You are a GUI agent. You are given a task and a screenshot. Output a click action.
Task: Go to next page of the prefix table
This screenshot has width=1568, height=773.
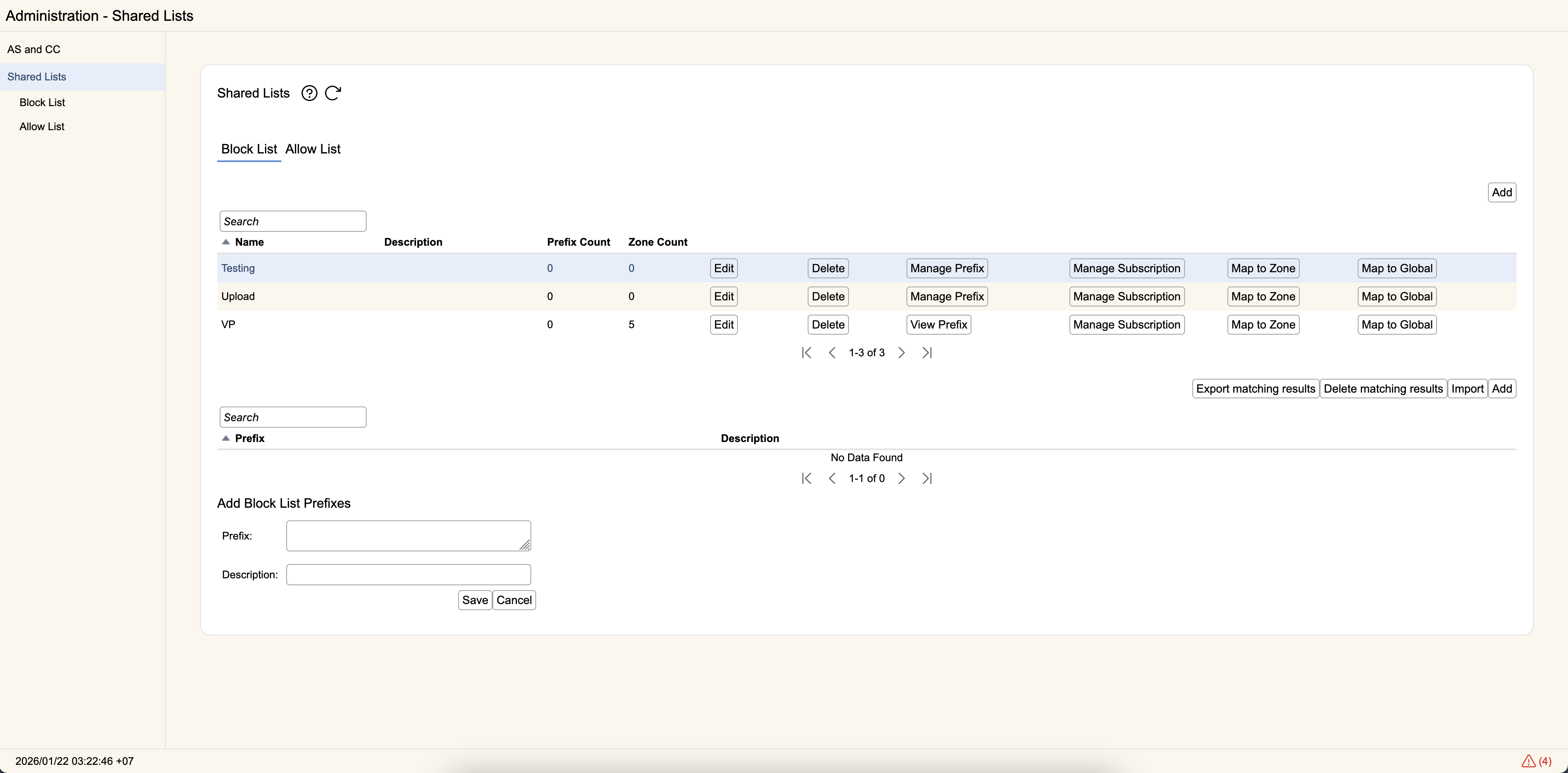pyautogui.click(x=902, y=479)
